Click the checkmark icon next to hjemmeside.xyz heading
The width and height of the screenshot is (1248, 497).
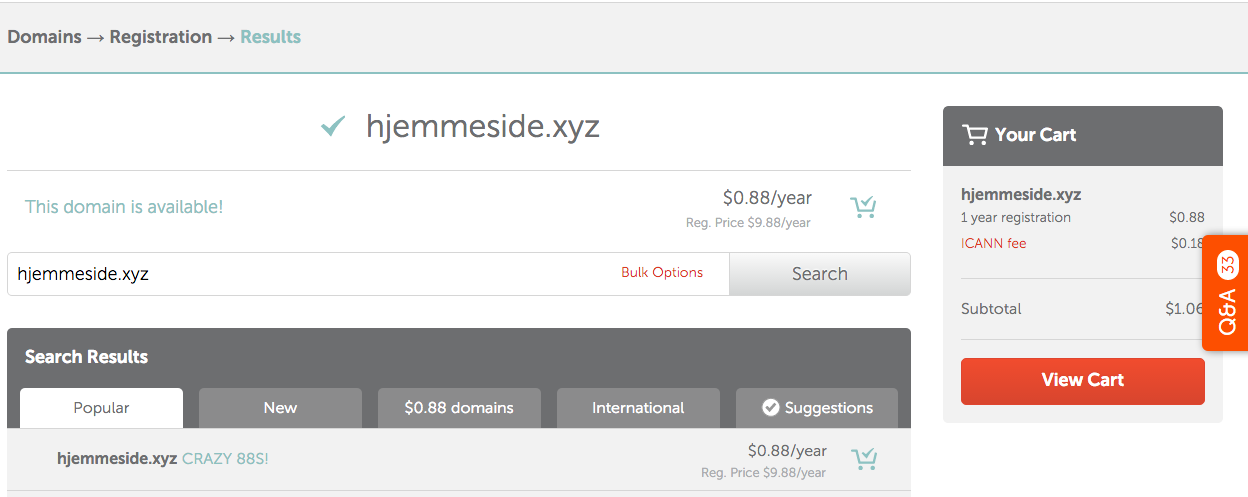coord(333,126)
